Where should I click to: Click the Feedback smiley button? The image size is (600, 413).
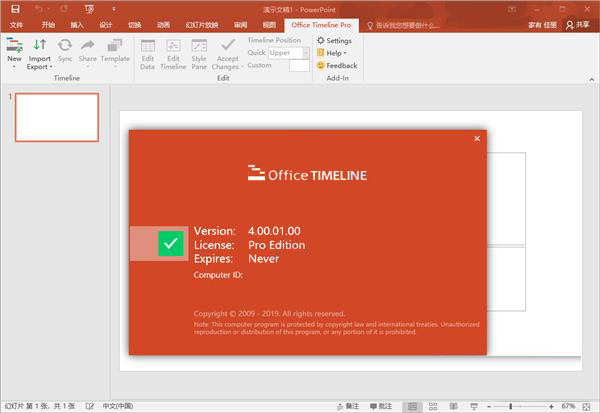pos(337,65)
